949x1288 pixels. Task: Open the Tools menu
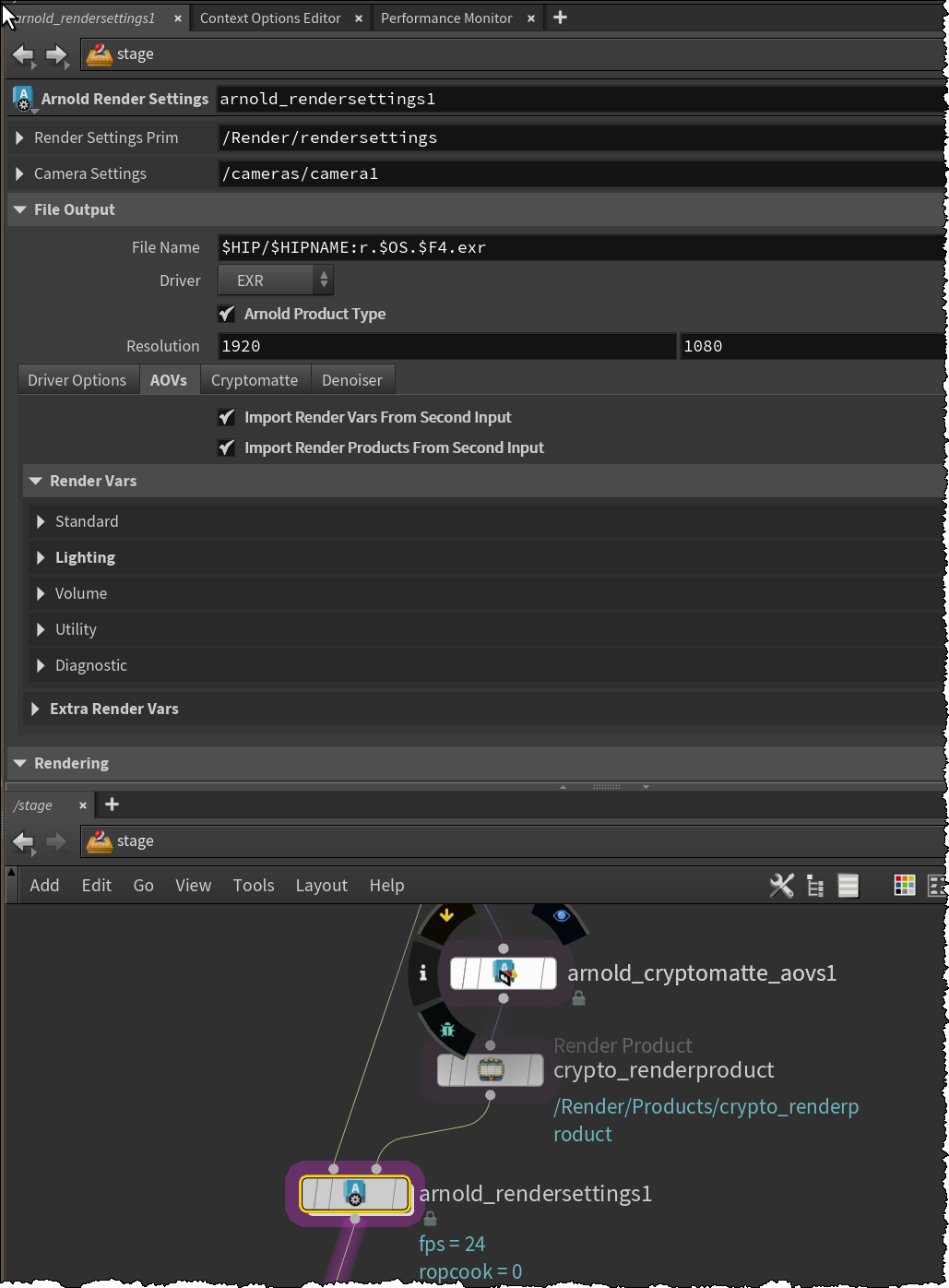point(254,885)
